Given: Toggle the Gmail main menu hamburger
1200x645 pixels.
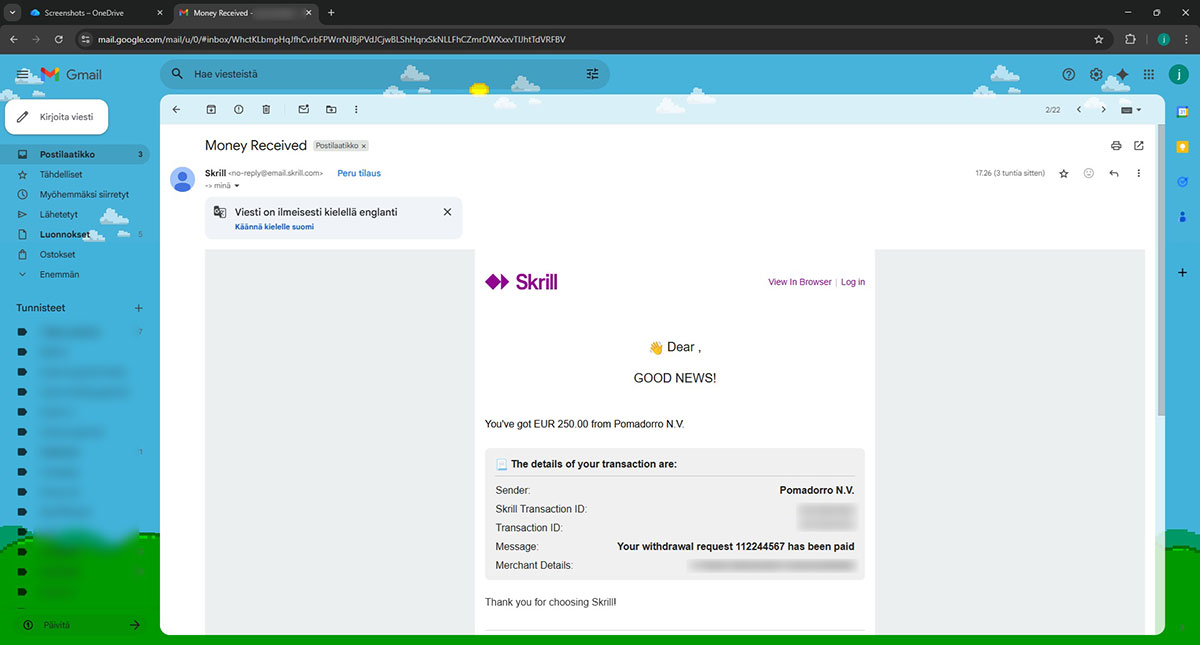Looking at the screenshot, I should pos(22,75).
